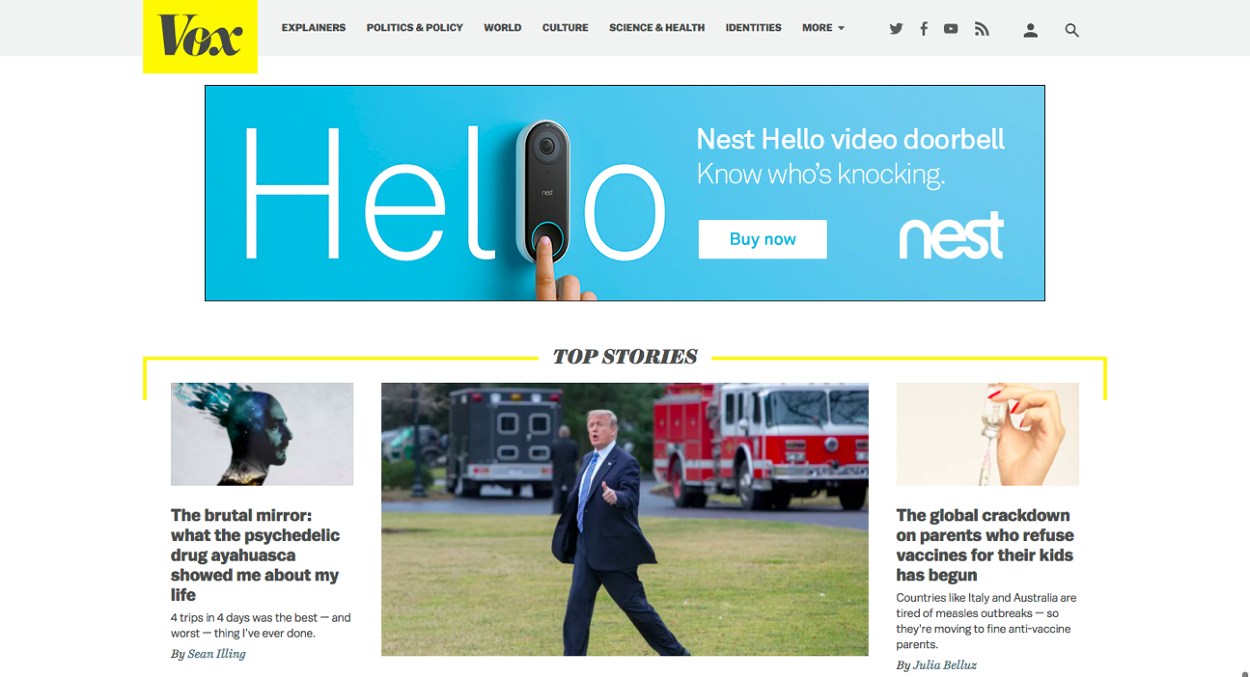Click the nest logo in banner ad

951,236
